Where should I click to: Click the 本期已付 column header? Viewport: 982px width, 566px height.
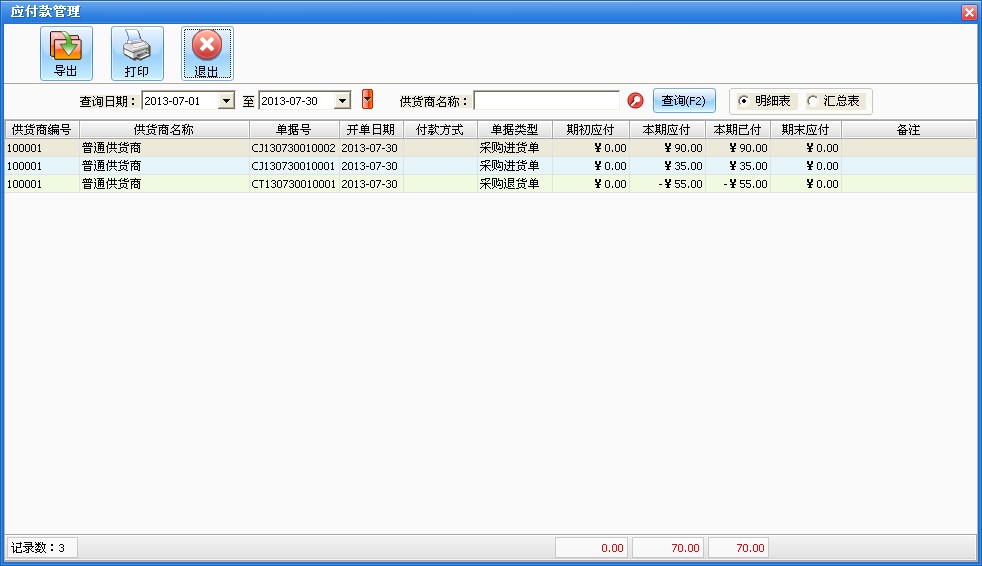click(737, 130)
